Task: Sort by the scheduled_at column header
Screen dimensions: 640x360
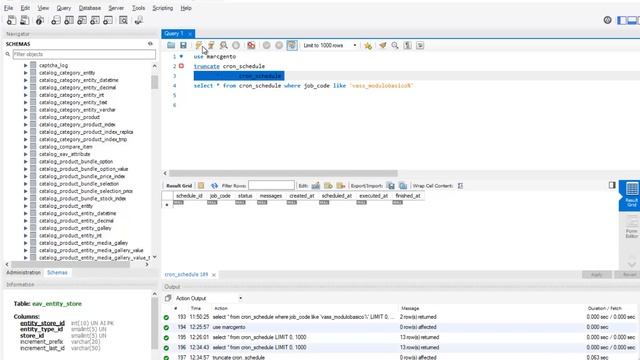Action: (x=336, y=196)
